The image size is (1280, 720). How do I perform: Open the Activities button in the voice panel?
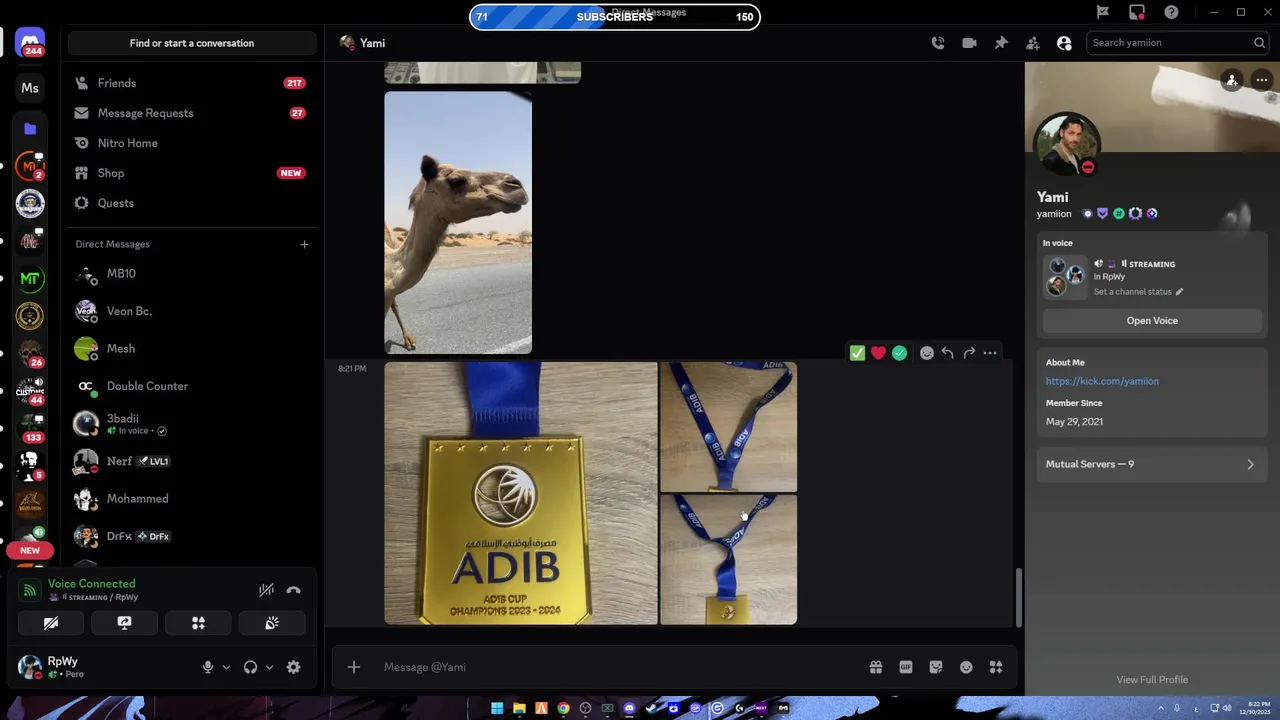coord(198,623)
